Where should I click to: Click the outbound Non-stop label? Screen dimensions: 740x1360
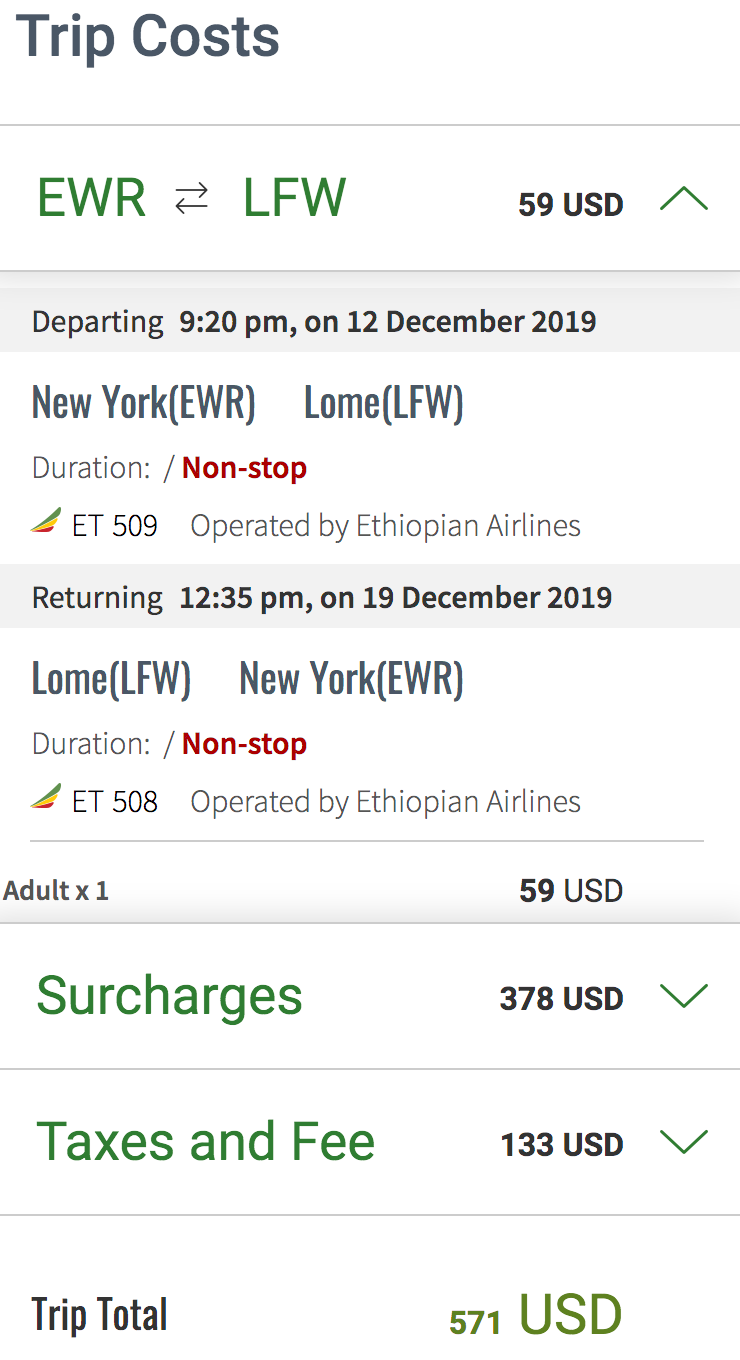pyautogui.click(x=244, y=467)
